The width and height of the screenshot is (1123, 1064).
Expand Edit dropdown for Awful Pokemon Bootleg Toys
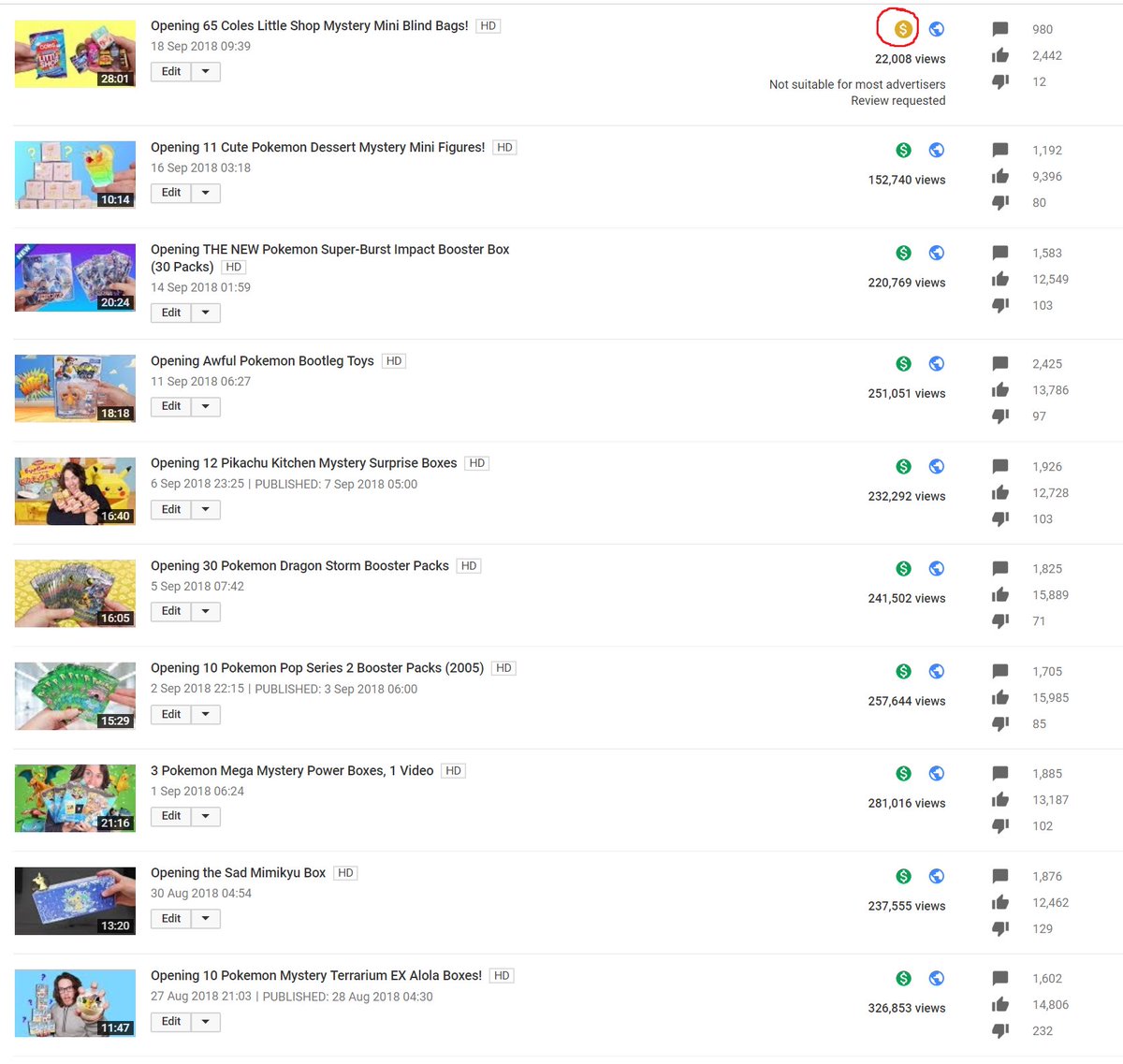[206, 406]
